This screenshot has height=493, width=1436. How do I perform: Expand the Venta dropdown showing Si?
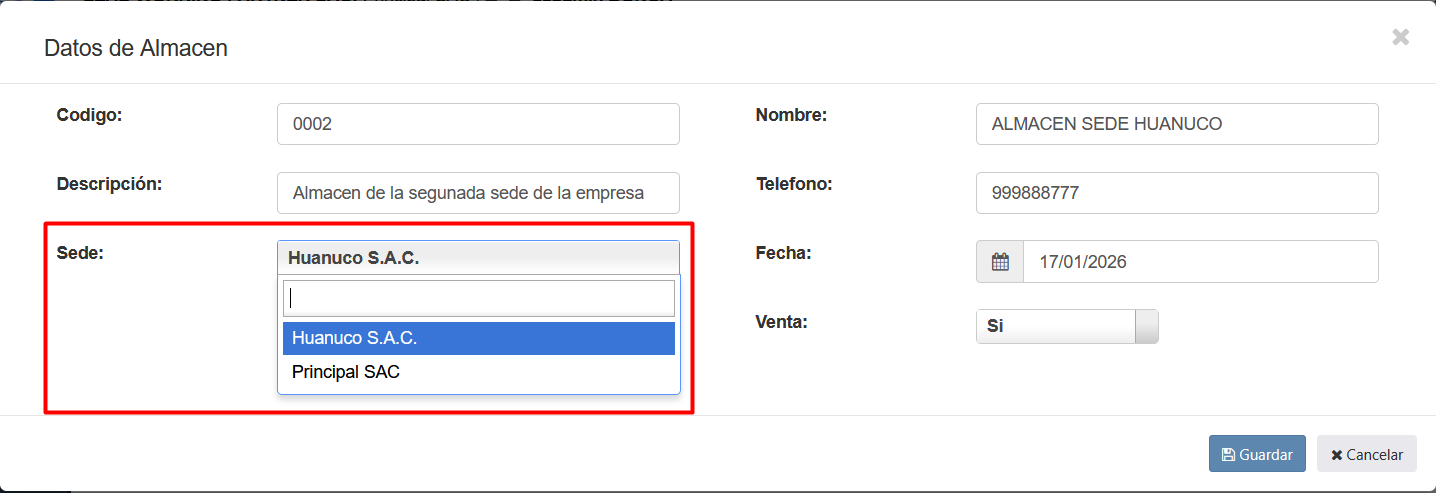coord(1066,326)
